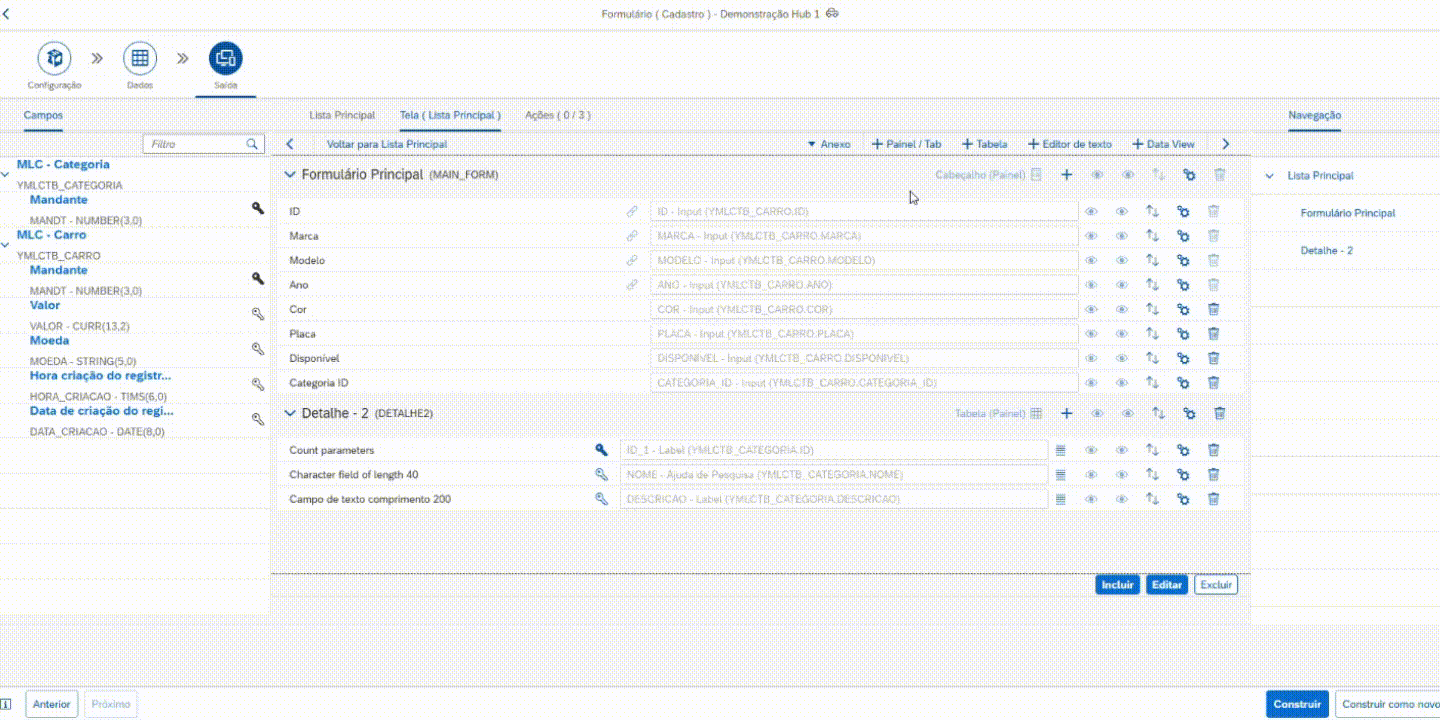
Task: Click the Dados step table icon
Action: tap(140, 58)
